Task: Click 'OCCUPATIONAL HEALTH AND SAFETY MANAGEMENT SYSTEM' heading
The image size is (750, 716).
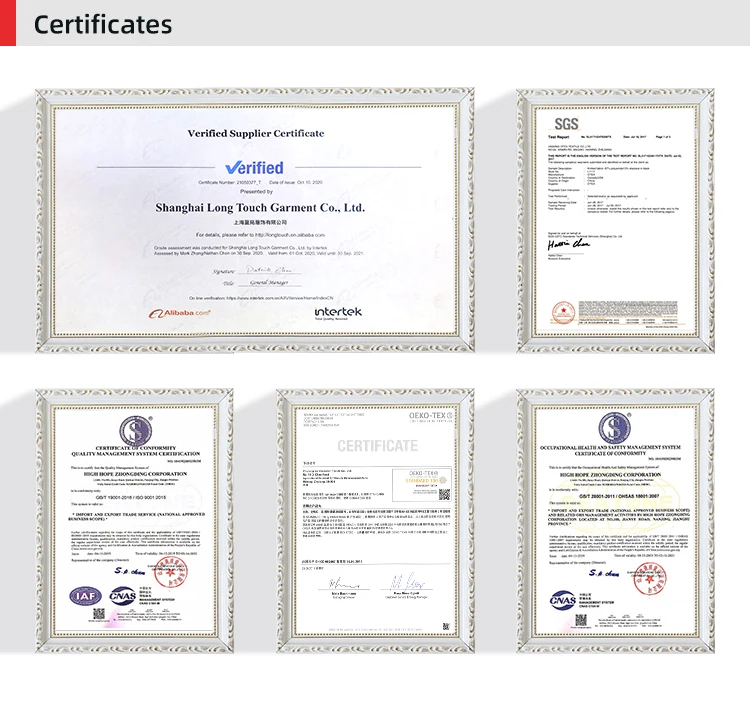Action: pos(610,448)
